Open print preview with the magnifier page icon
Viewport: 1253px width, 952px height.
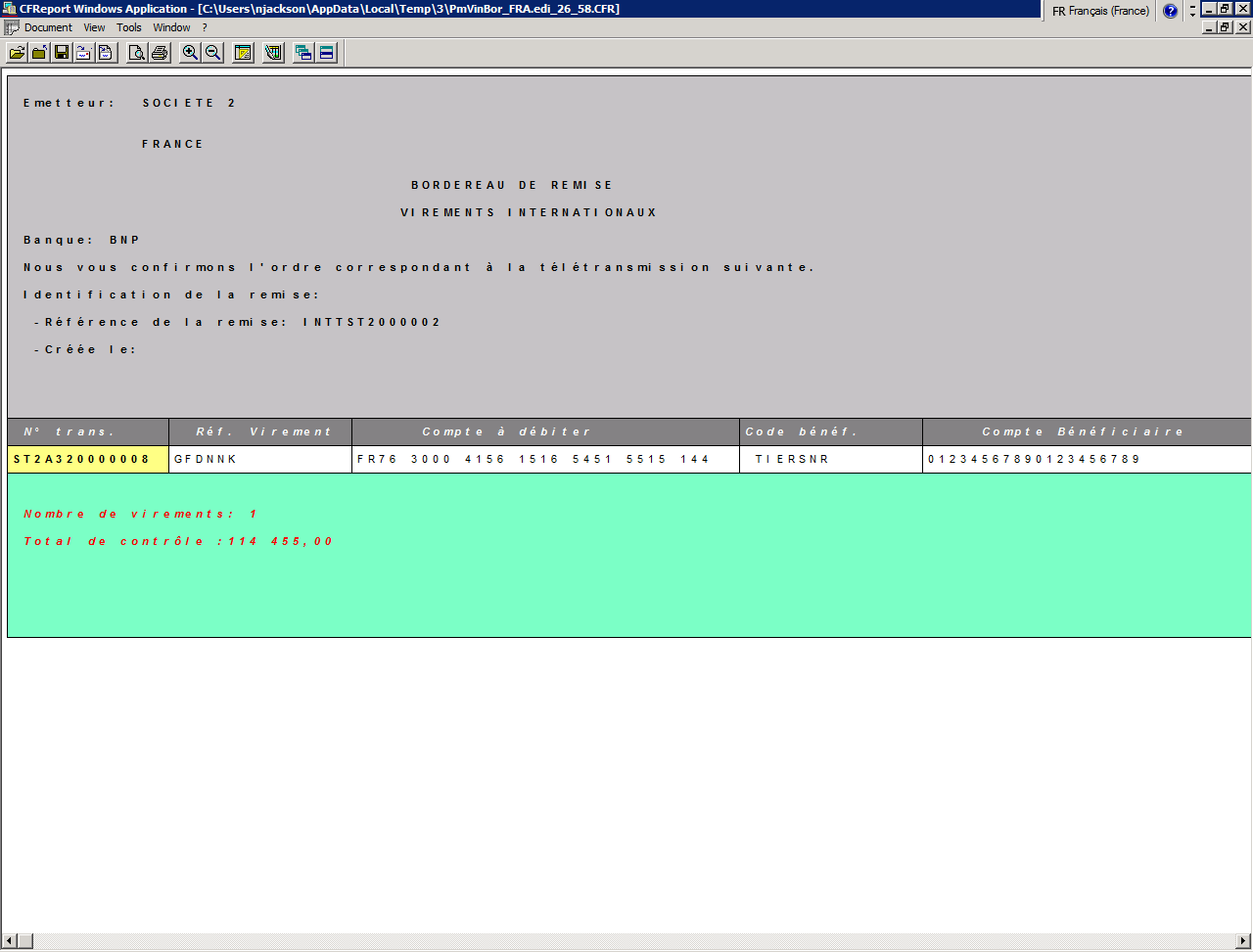click(x=137, y=53)
